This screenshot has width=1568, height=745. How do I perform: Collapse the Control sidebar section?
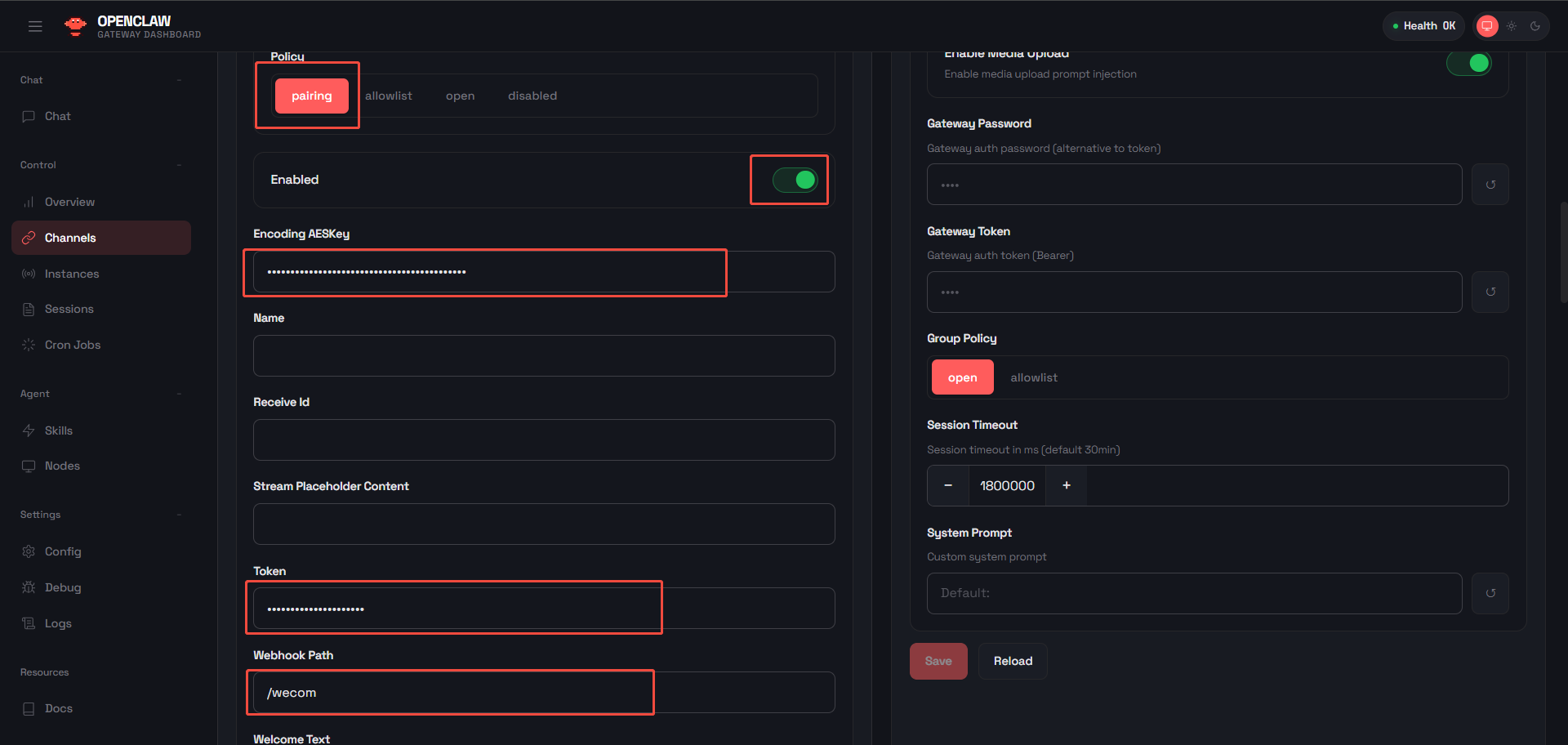[179, 165]
